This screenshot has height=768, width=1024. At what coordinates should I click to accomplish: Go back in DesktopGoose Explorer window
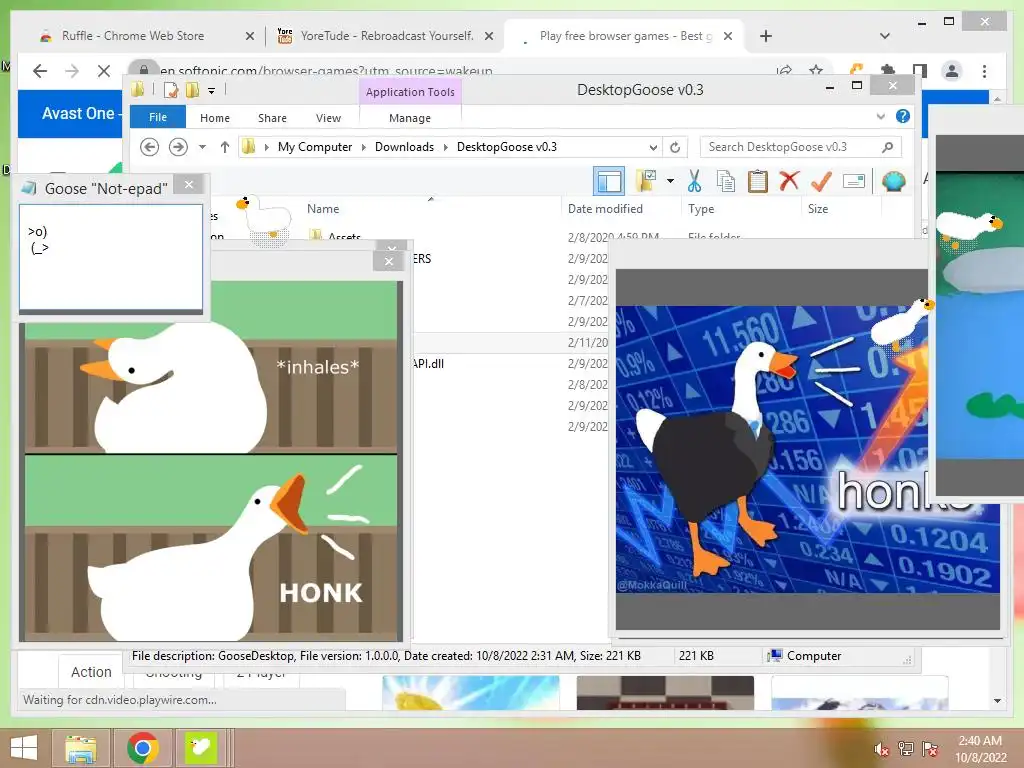pyautogui.click(x=150, y=147)
